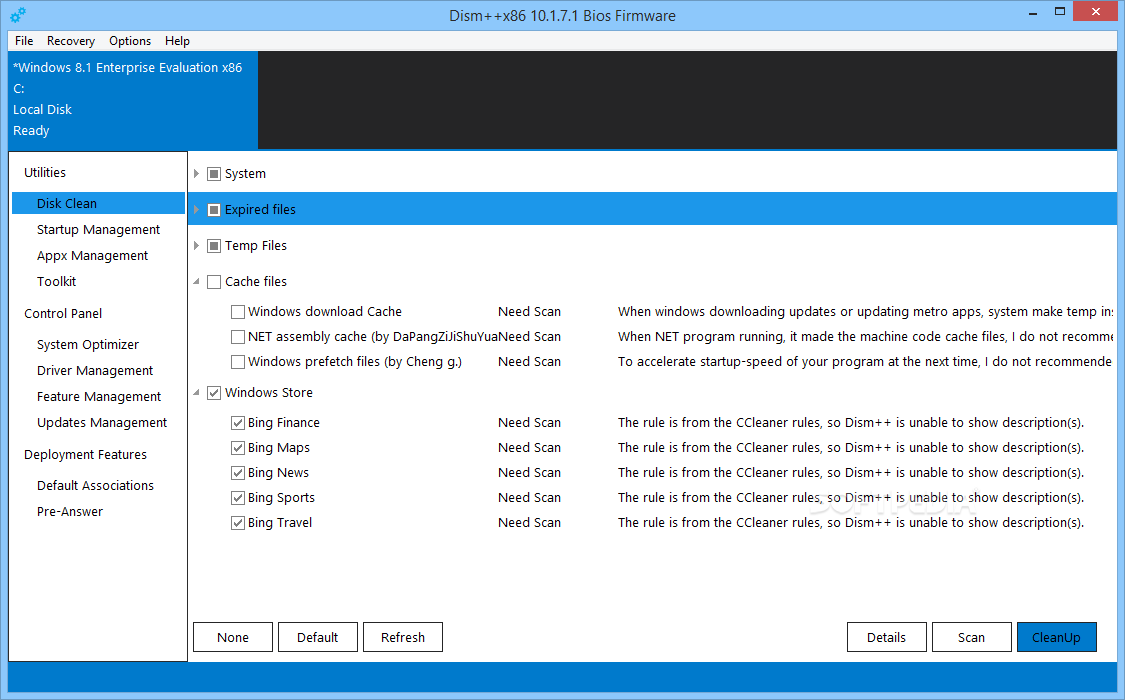Select Disk Clean in the sidebar
Viewport: 1125px width, 700px height.
98,203
